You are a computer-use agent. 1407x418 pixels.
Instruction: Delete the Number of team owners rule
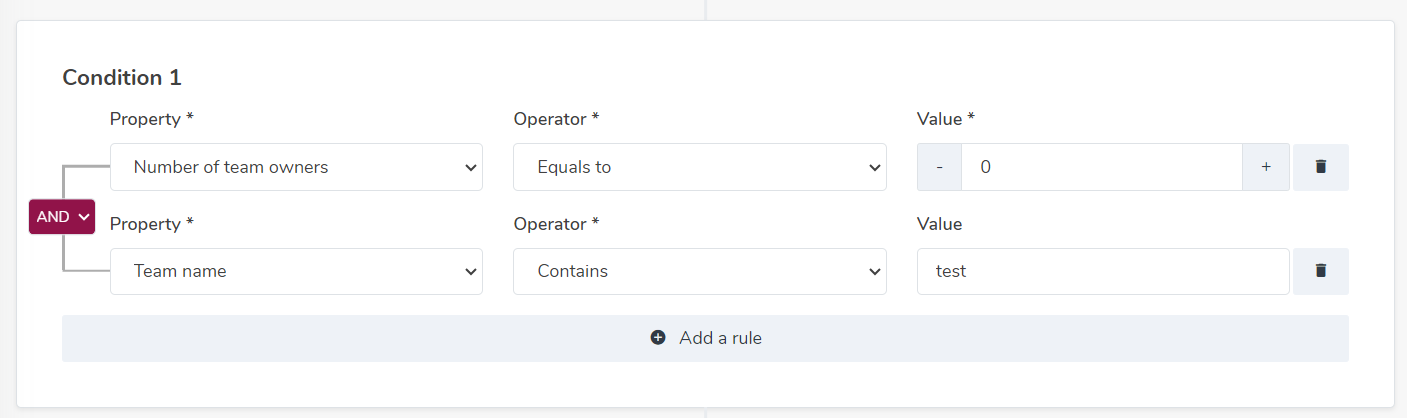tap(1320, 167)
